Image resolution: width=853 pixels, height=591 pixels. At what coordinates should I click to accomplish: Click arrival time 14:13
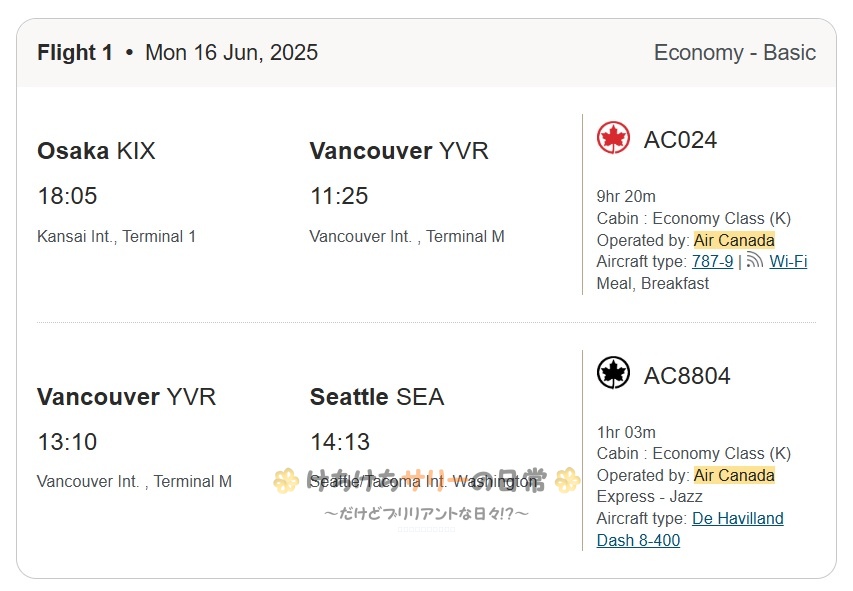click(x=340, y=442)
